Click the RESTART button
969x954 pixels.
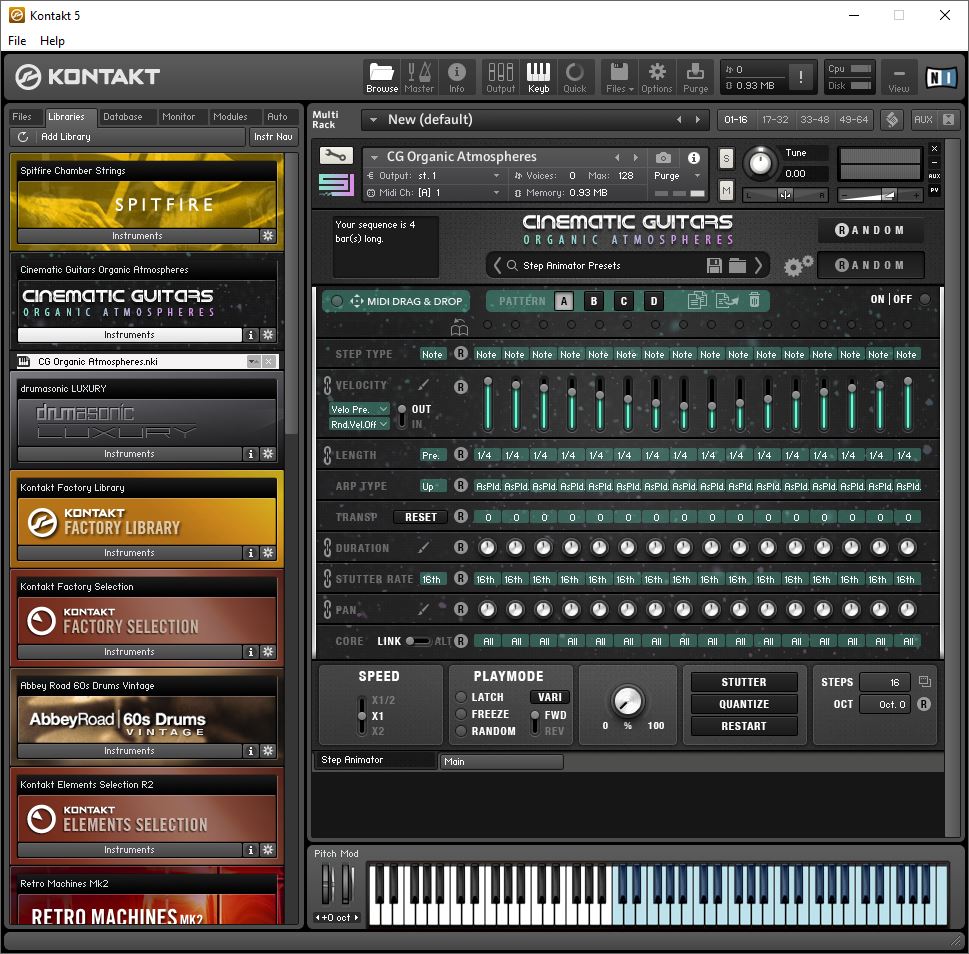coord(744,726)
